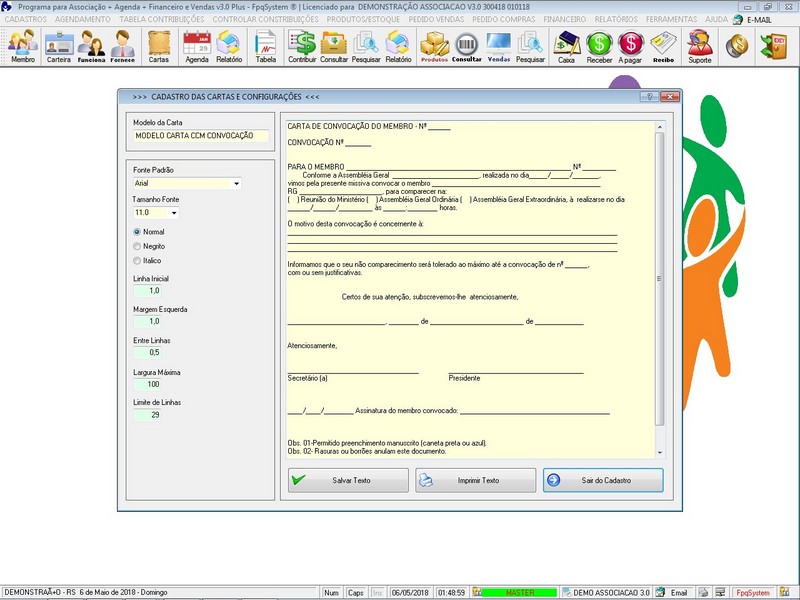Viewport: 800px width, 600px height.
Task: Open the CADASTROS menu
Action: pos(26,19)
